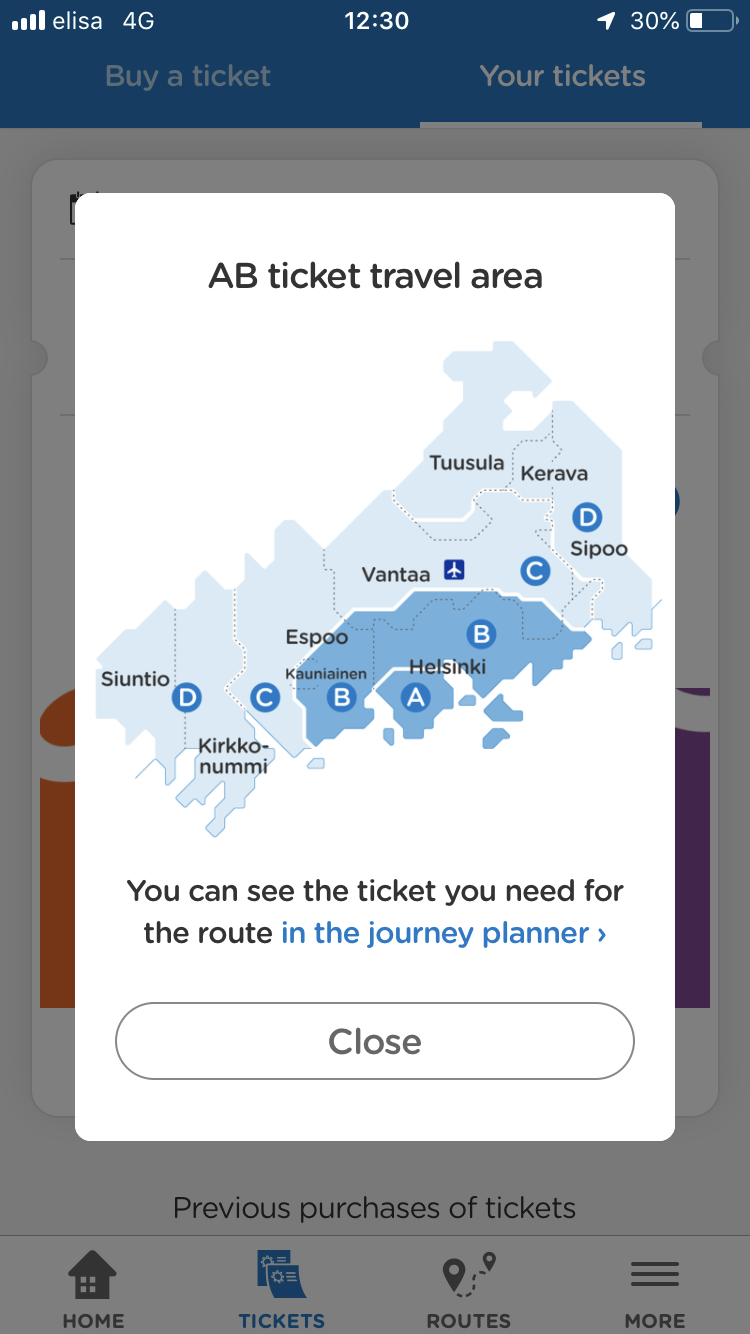The width and height of the screenshot is (750, 1334).
Task: Tap the battery indicator in status bar
Action: [x=712, y=20]
